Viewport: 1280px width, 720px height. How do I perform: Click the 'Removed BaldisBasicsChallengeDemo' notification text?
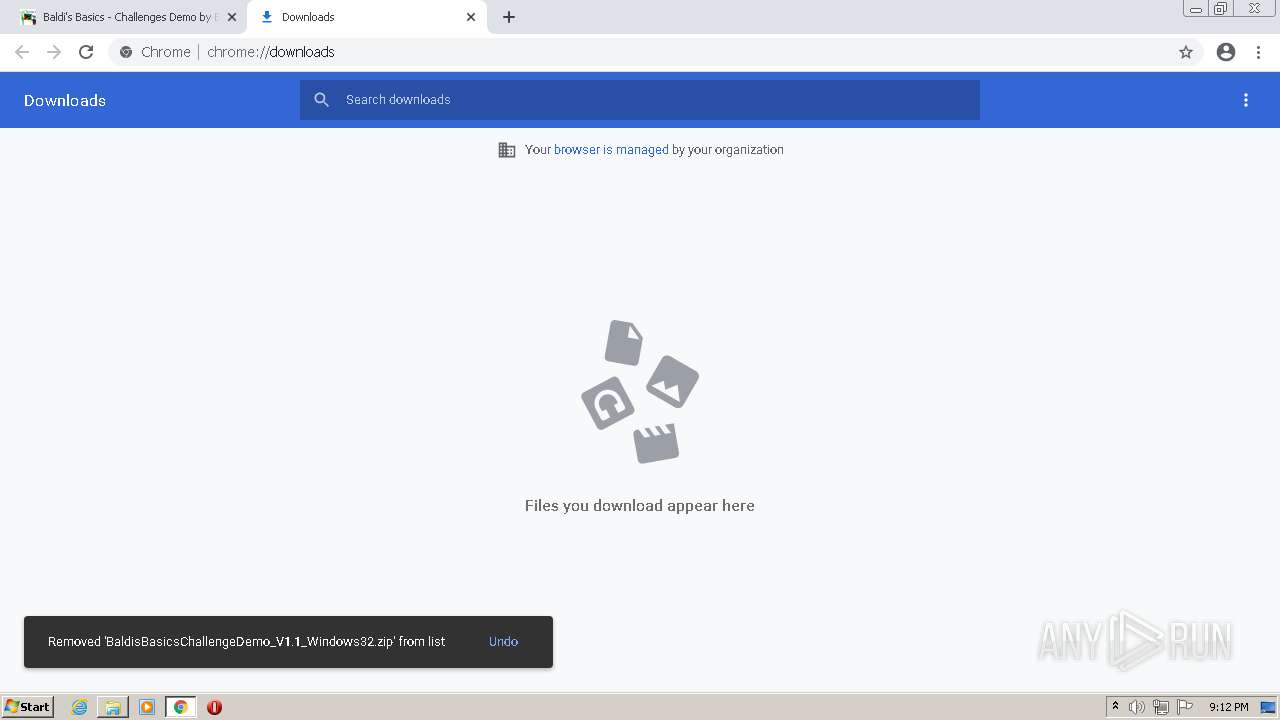(247, 642)
